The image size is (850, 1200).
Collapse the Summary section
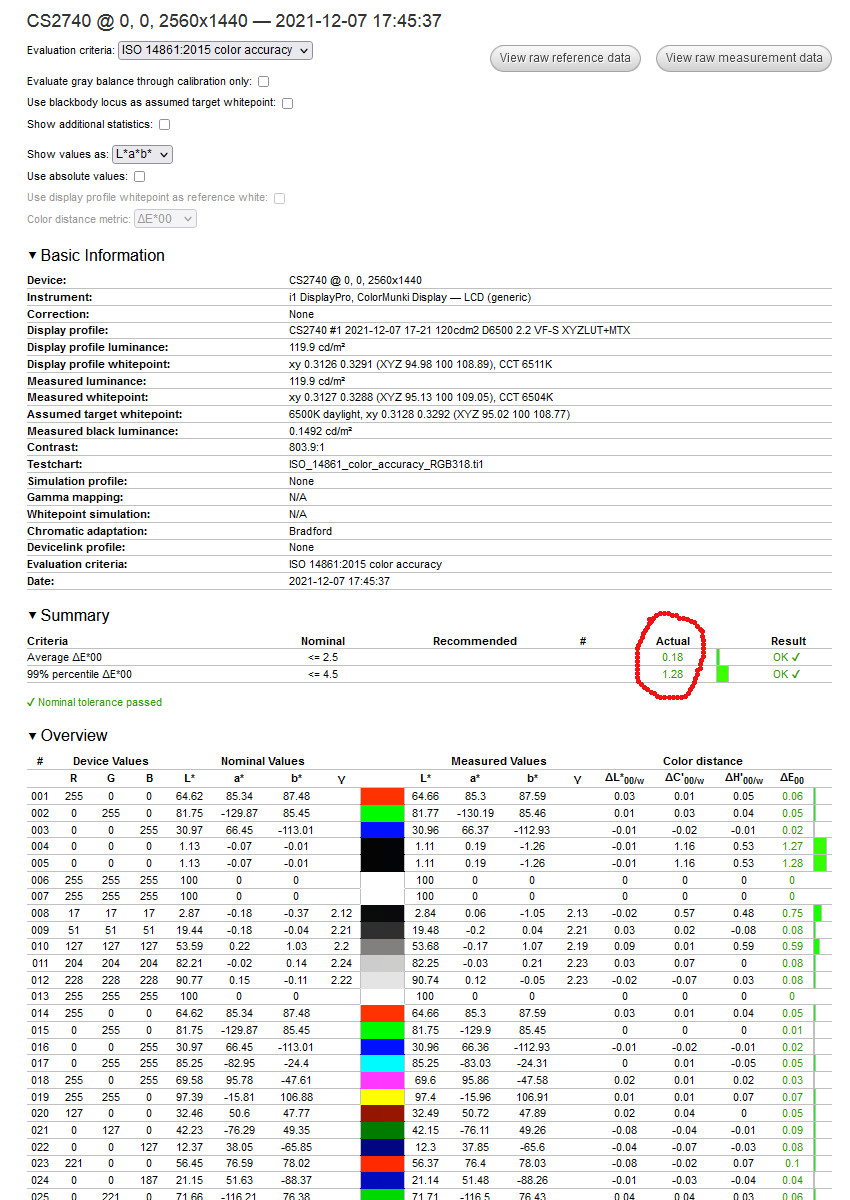coord(32,615)
